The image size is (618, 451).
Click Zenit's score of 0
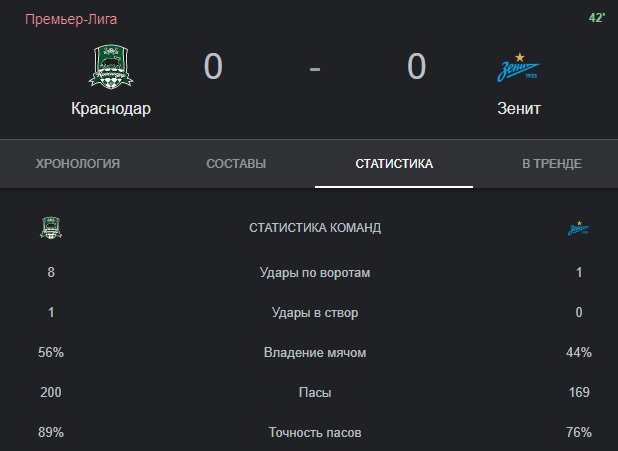coord(417,66)
